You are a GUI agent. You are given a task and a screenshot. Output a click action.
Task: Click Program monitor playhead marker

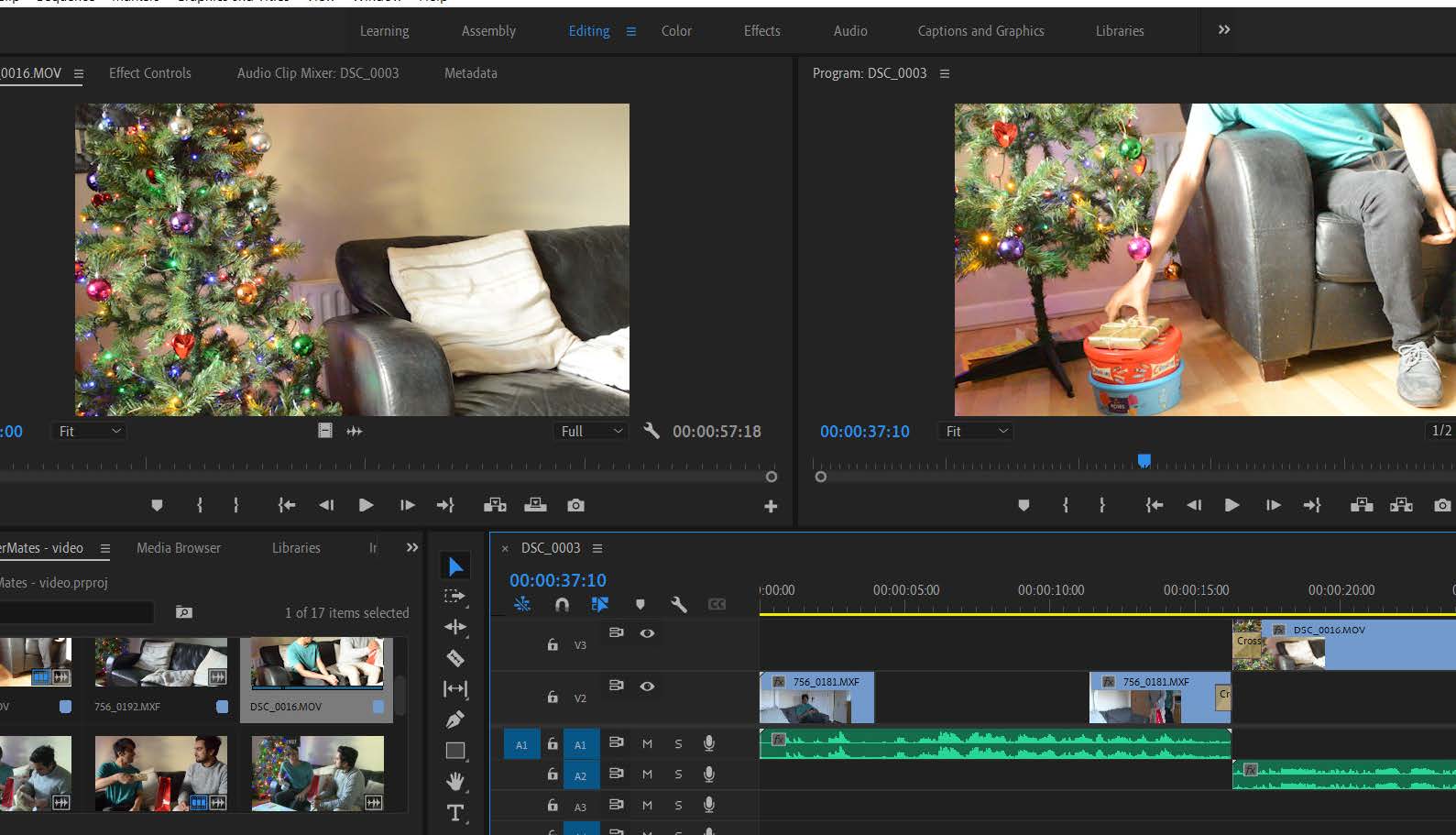tap(1144, 460)
